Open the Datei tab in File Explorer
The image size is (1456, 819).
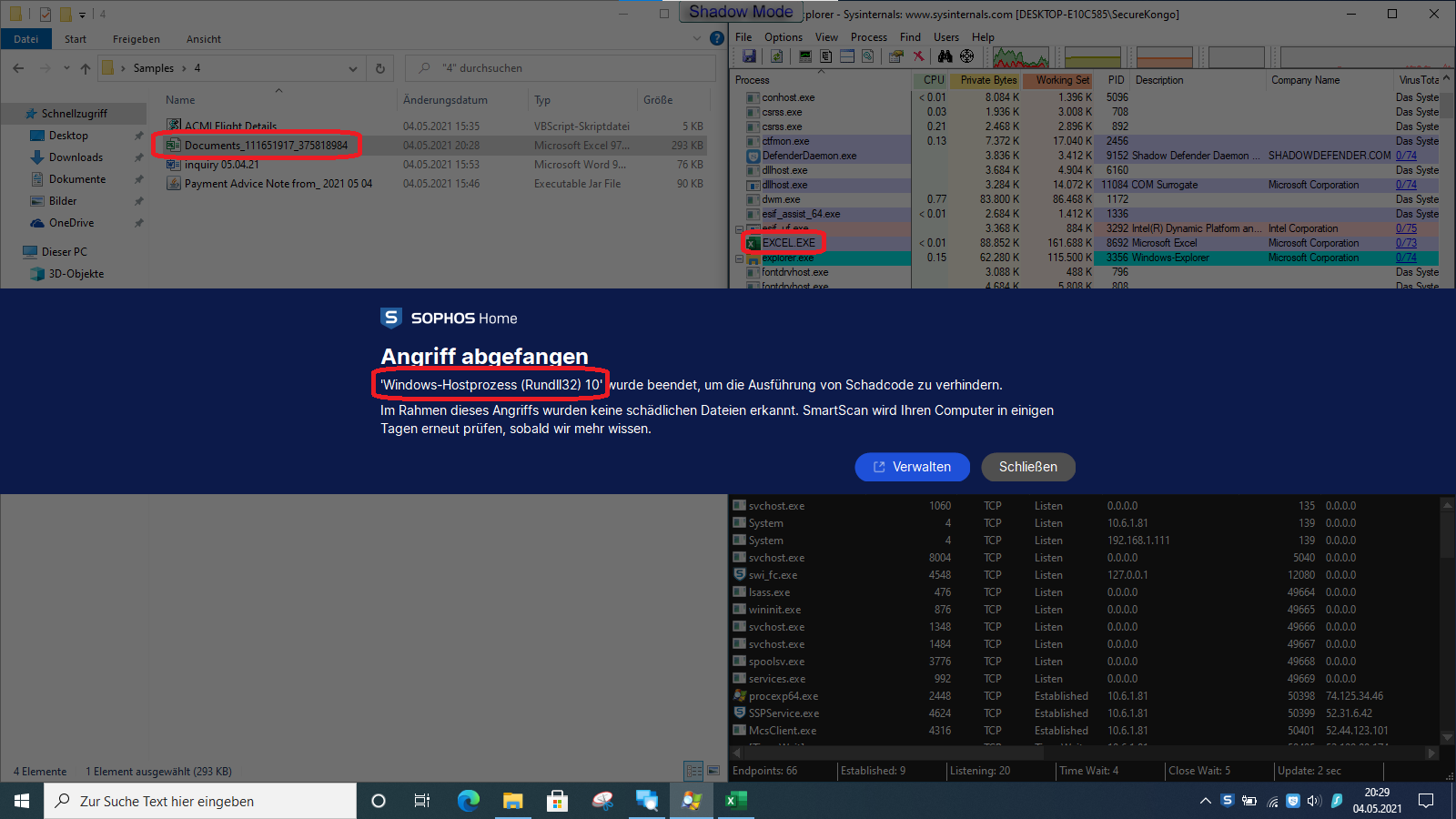pyautogui.click(x=26, y=39)
